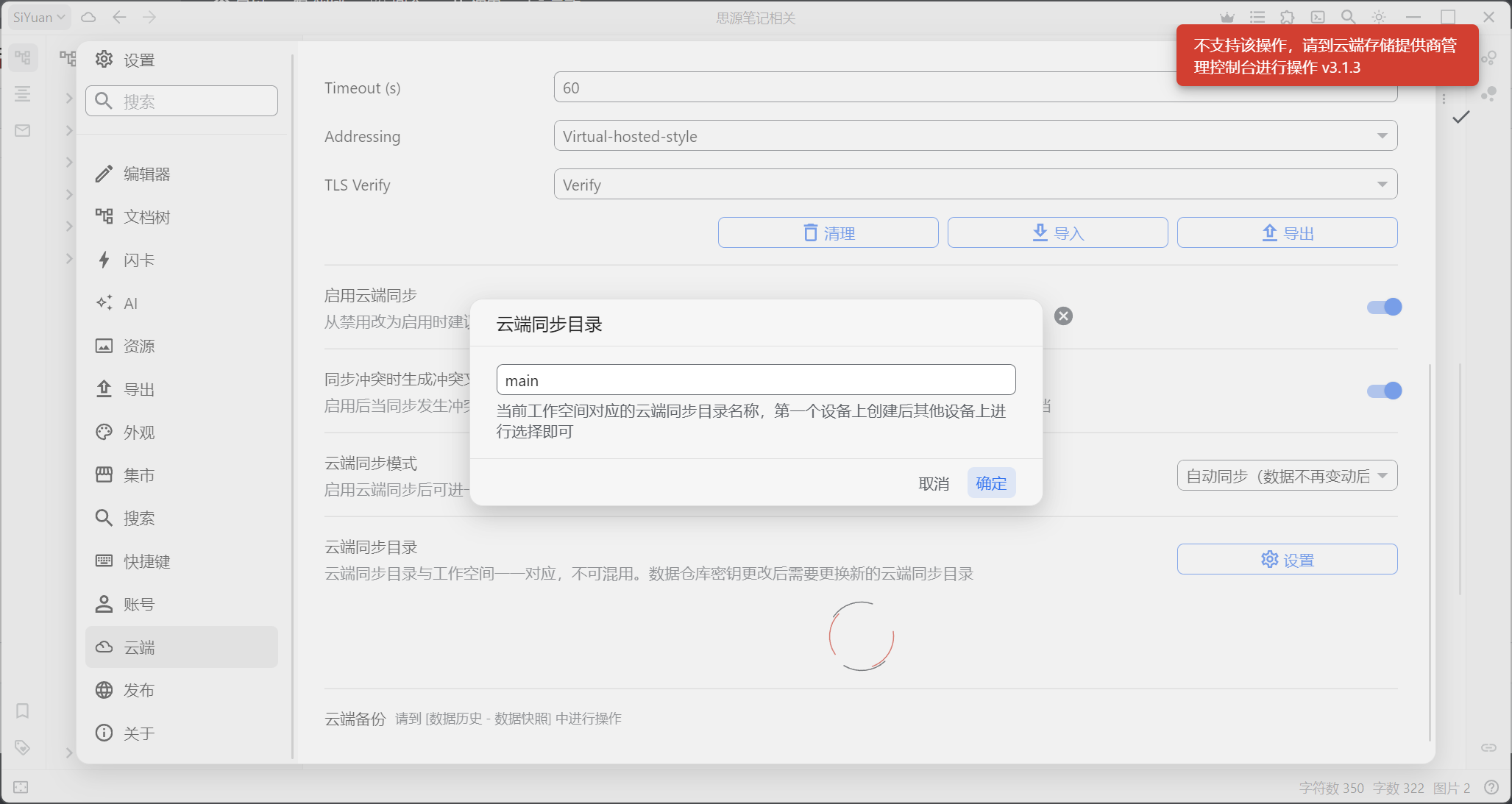Image resolution: width=1512 pixels, height=804 pixels.
Task: Expand the TLS Verify dropdown
Action: pos(975,185)
